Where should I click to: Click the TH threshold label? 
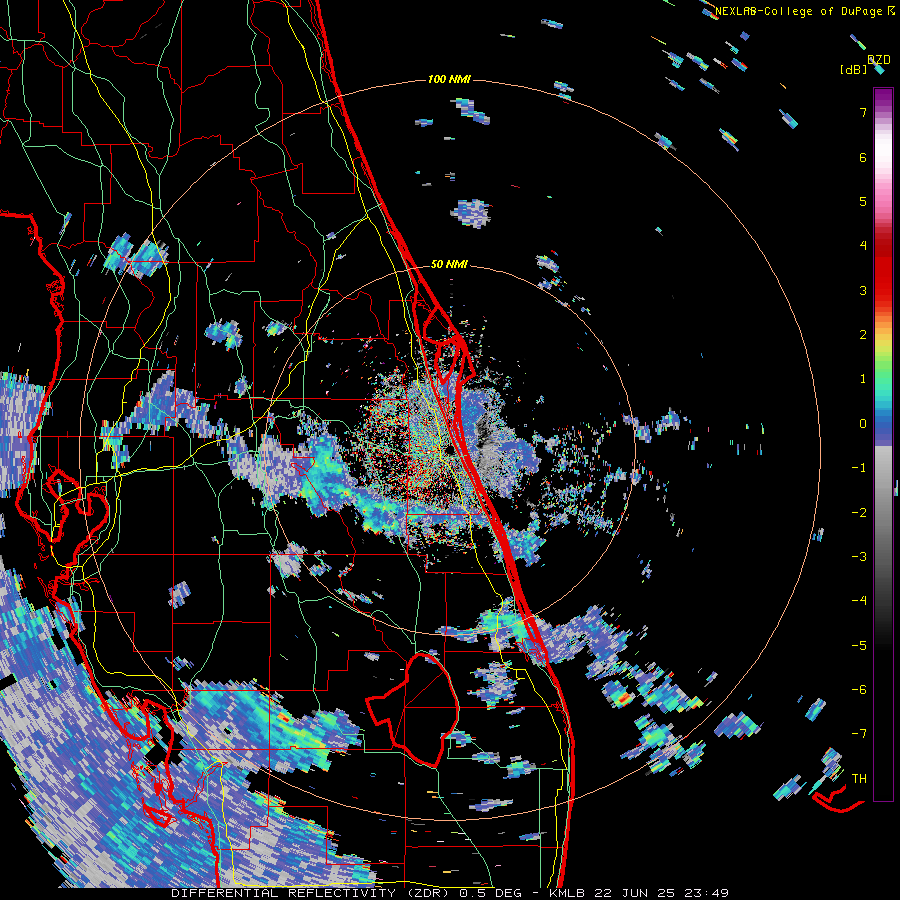click(859, 779)
